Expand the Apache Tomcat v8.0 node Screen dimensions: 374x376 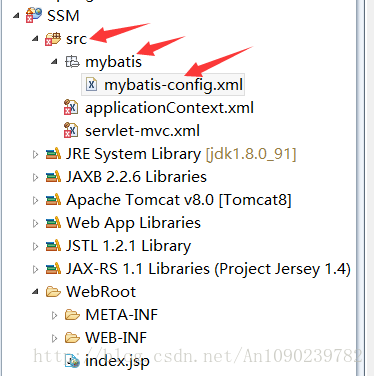pos(35,200)
